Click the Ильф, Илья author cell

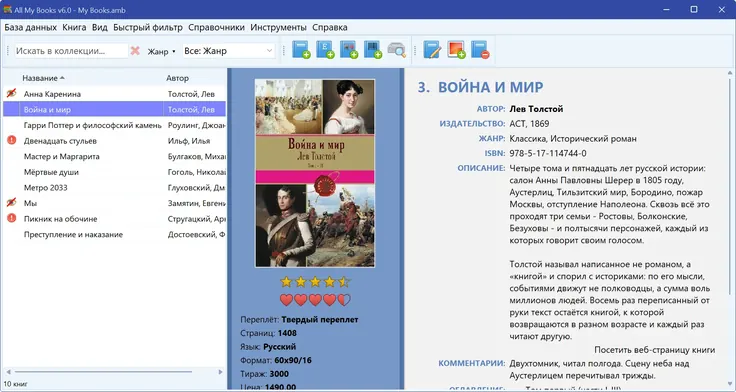tap(189, 140)
